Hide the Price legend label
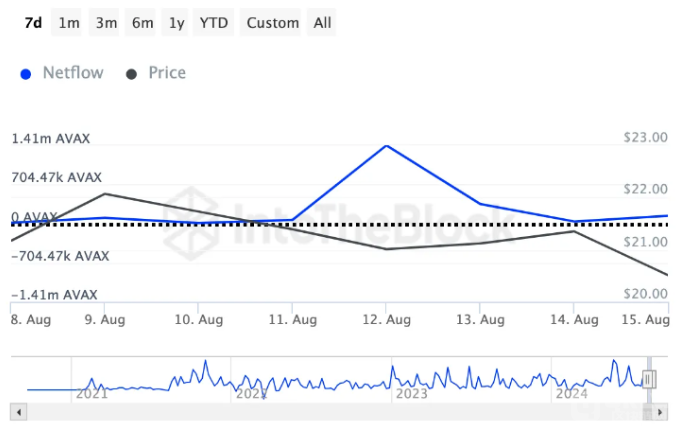The width and height of the screenshot is (680, 427). (167, 73)
